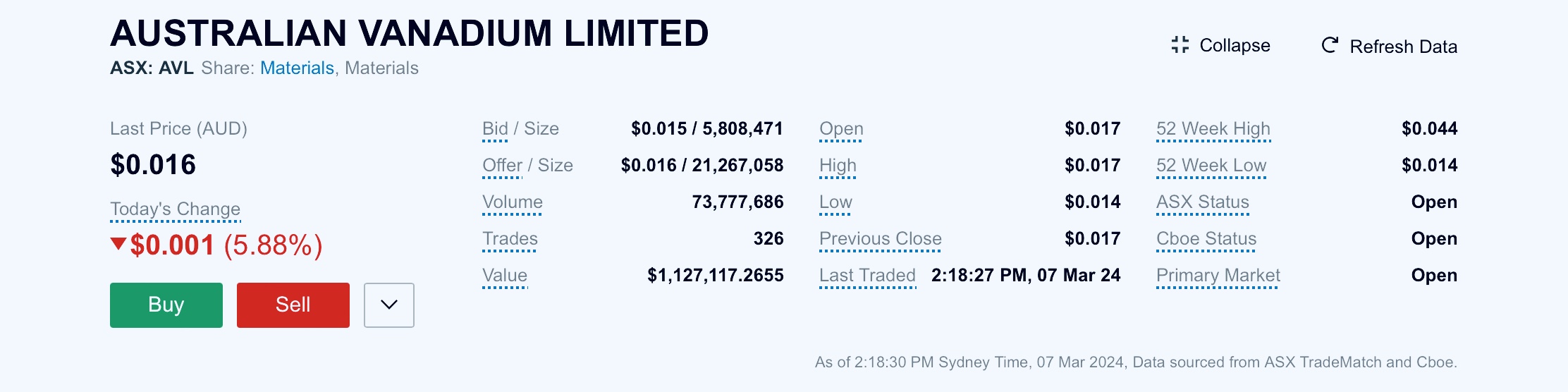This screenshot has width=1568, height=392.
Task: Click the Offer / Size label
Action: tap(527, 166)
